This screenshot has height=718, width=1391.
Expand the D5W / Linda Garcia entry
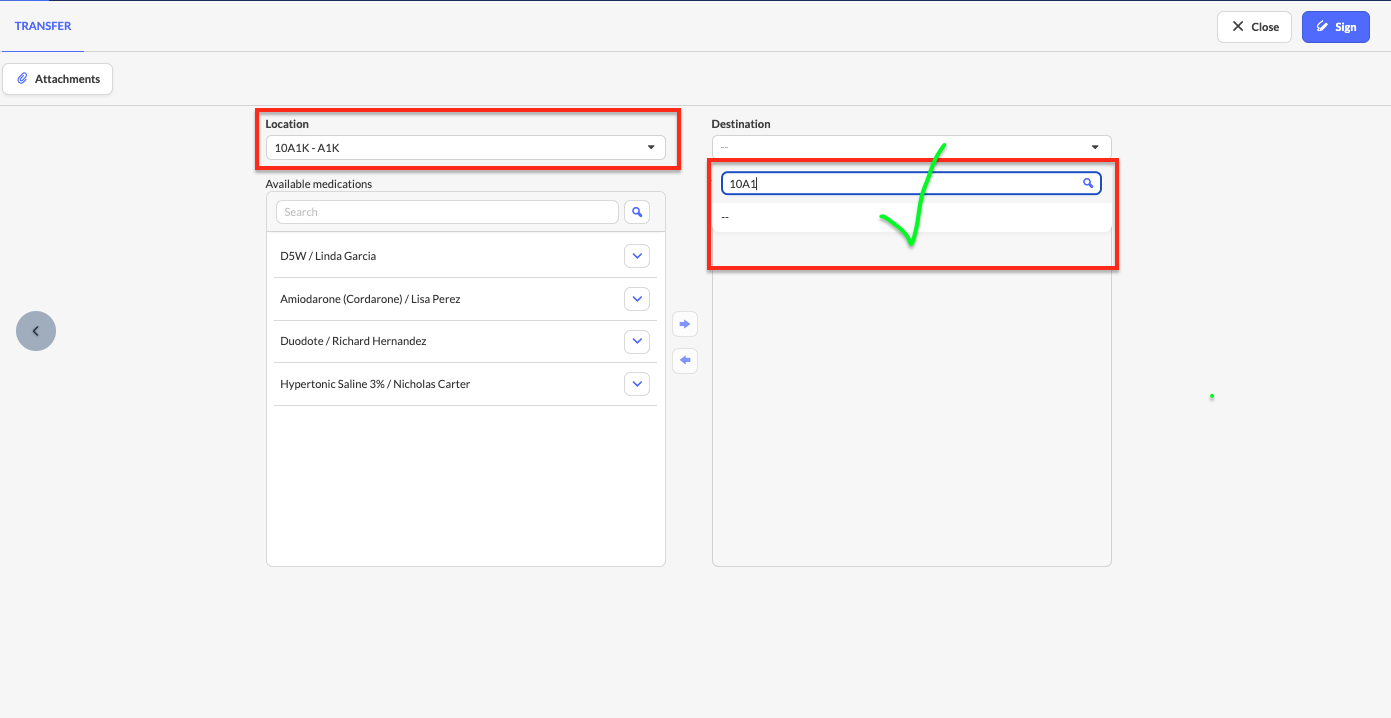[x=637, y=256]
